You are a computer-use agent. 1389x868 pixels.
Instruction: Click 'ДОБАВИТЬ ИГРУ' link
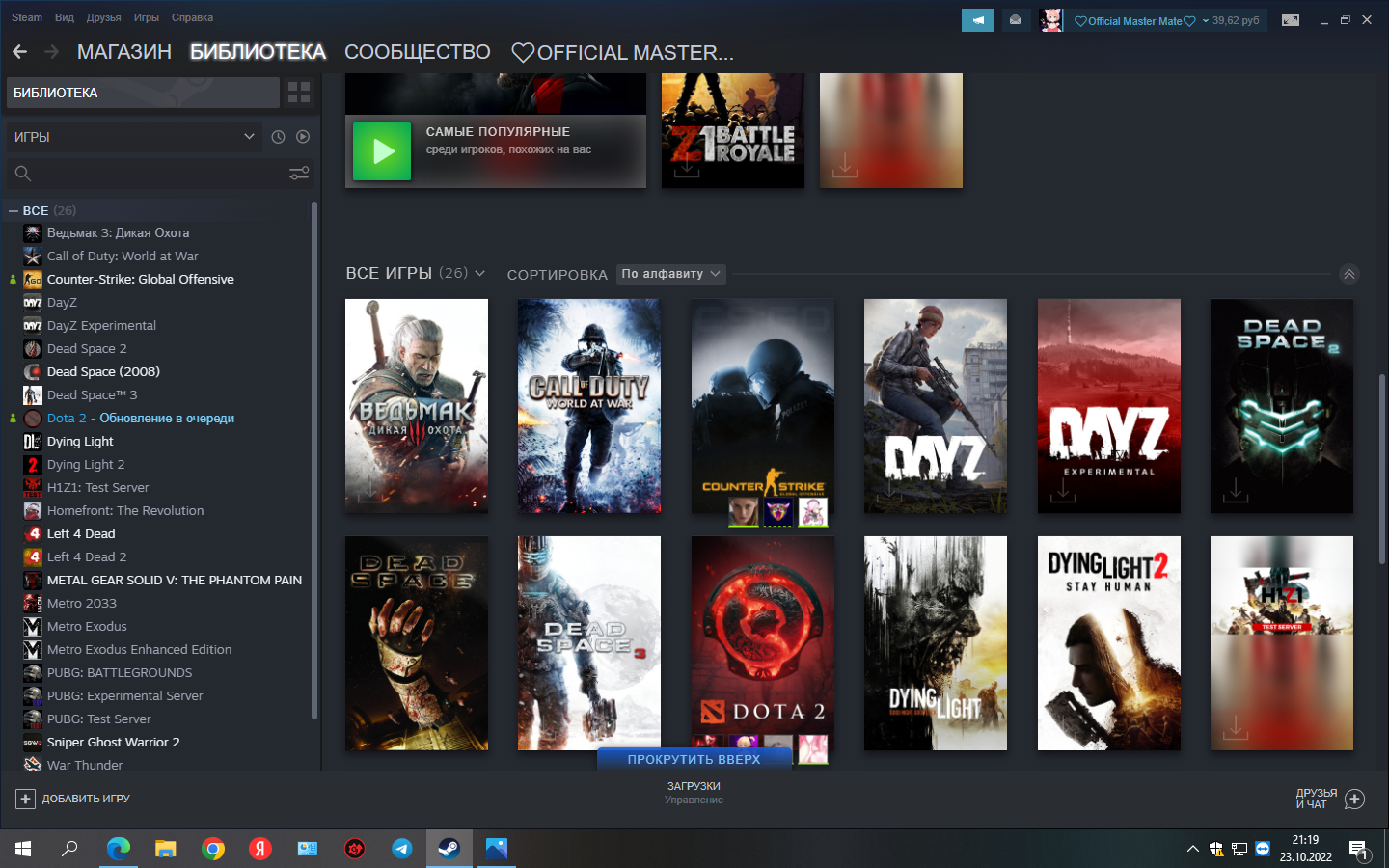[x=86, y=799]
